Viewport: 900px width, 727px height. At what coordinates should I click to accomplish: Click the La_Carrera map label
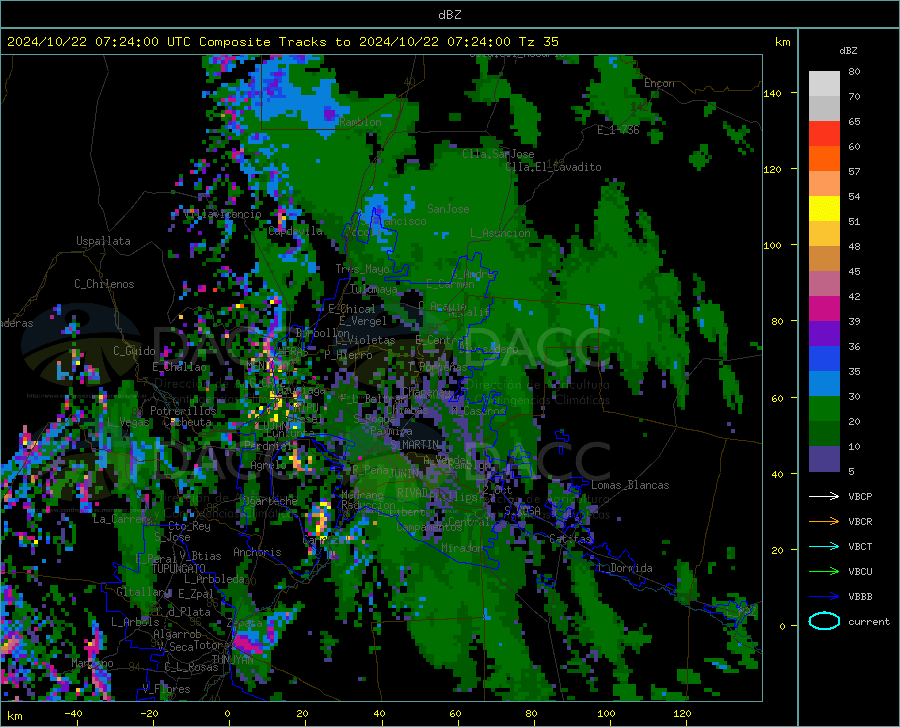tap(123, 519)
